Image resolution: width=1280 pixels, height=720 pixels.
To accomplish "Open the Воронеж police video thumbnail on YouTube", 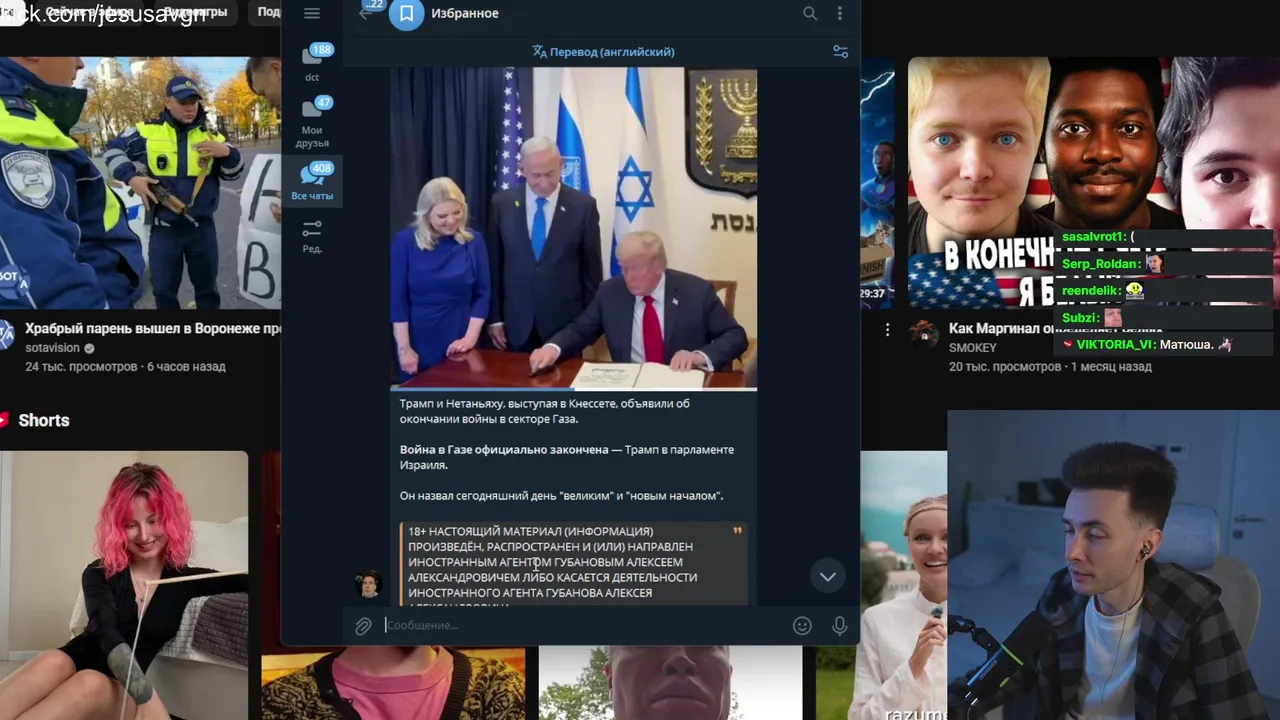I will tap(140, 183).
